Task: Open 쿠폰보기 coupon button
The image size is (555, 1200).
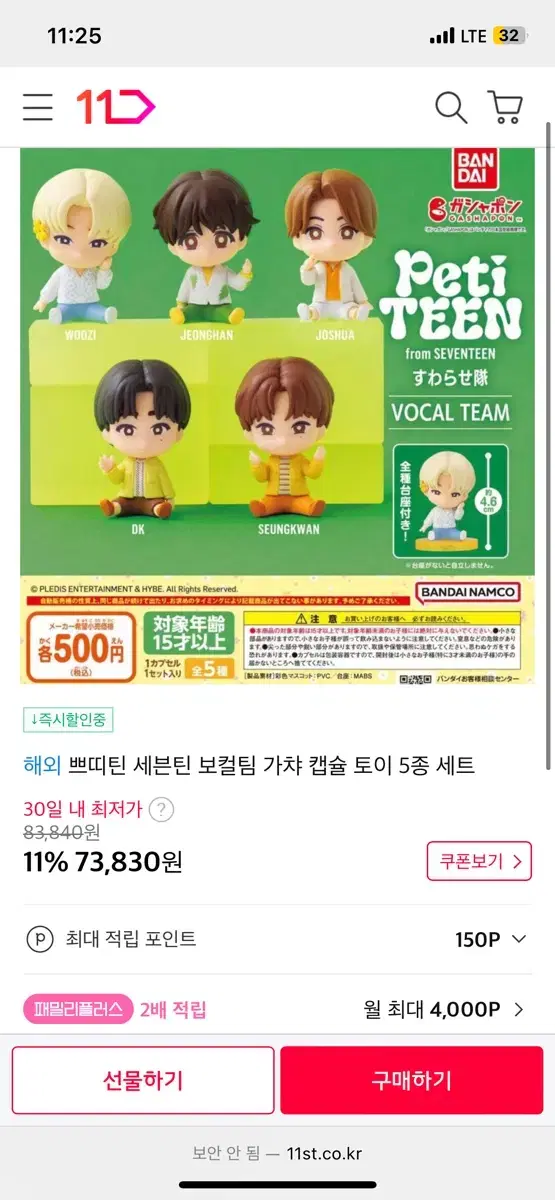Action: pos(479,860)
